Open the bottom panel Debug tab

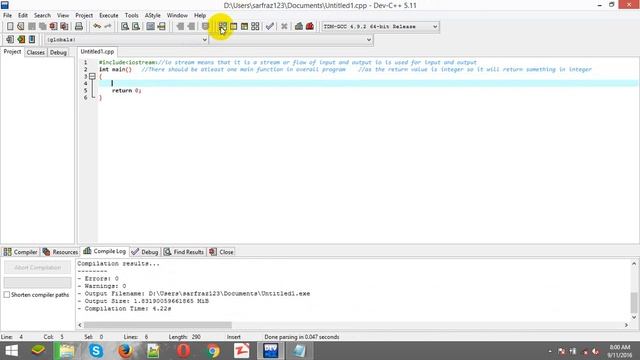click(x=145, y=252)
